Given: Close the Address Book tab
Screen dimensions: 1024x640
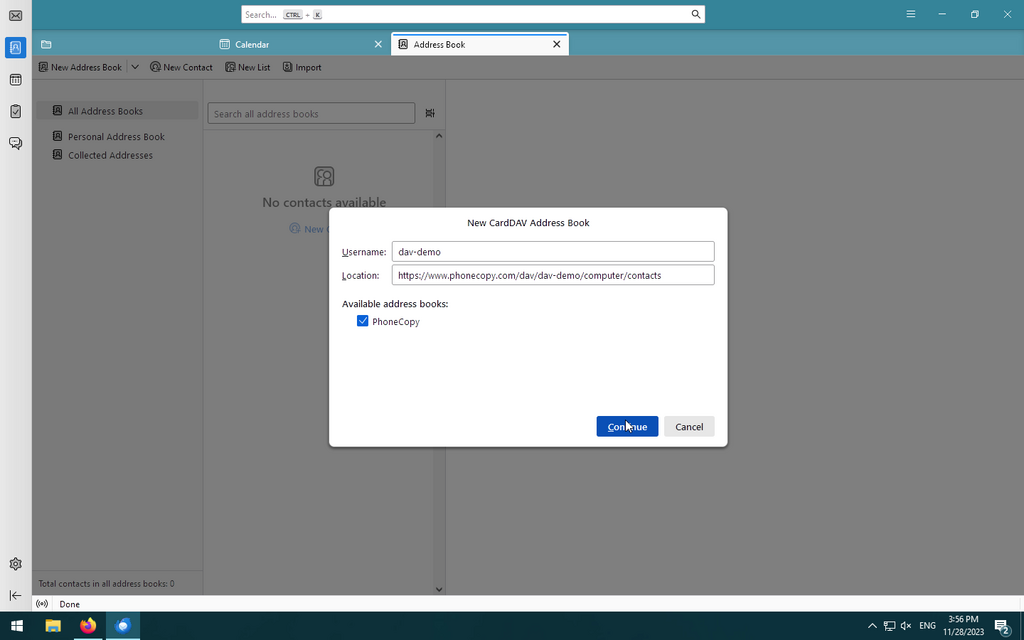Looking at the screenshot, I should [557, 44].
